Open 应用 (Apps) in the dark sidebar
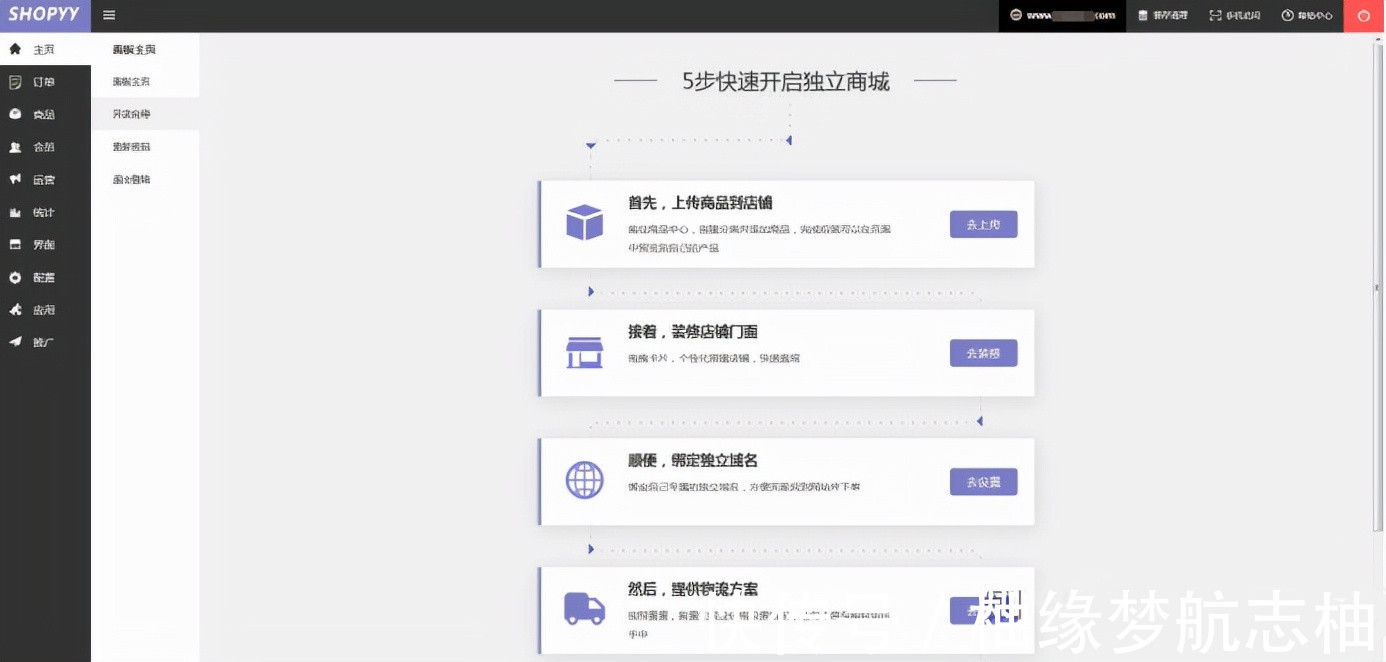The height and width of the screenshot is (662, 1386). 45,310
